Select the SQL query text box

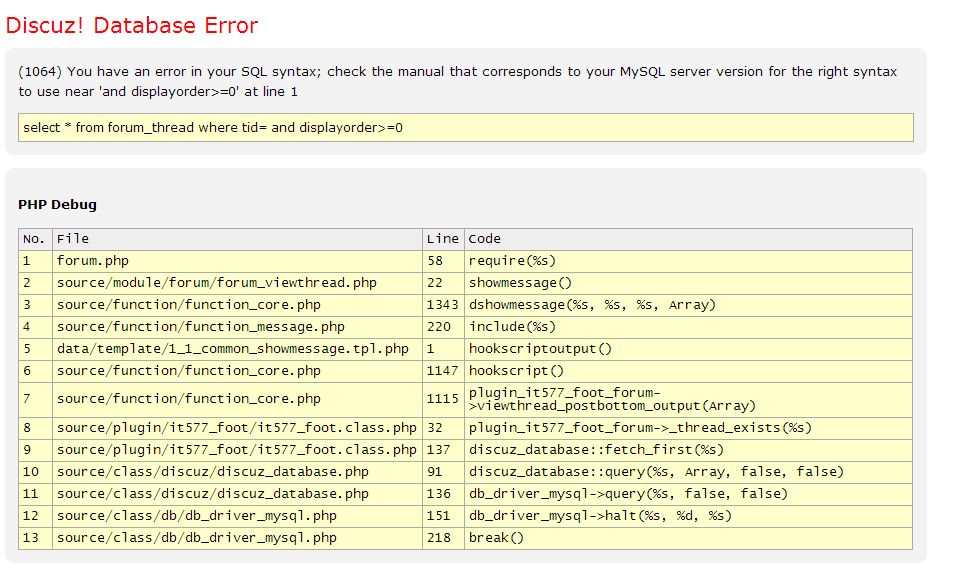pyautogui.click(x=465, y=127)
